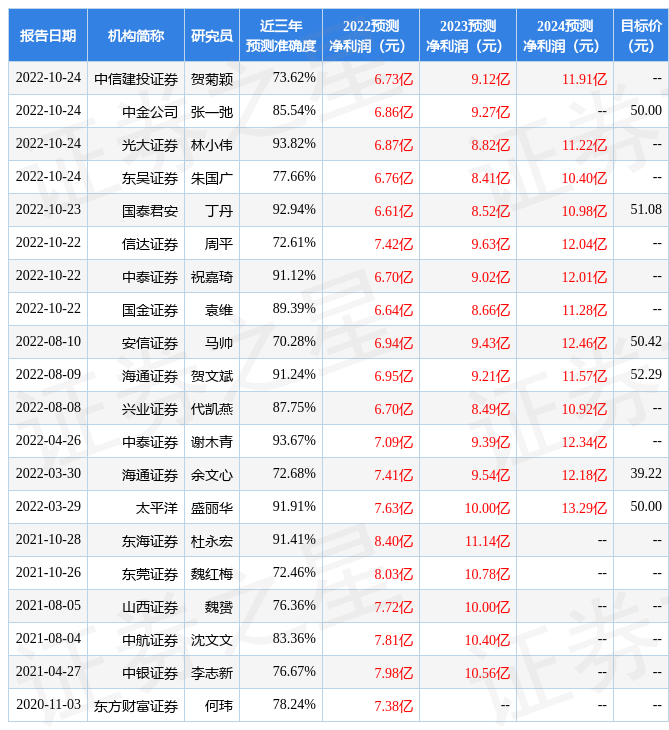Click analyst name 余文心

click(x=212, y=475)
